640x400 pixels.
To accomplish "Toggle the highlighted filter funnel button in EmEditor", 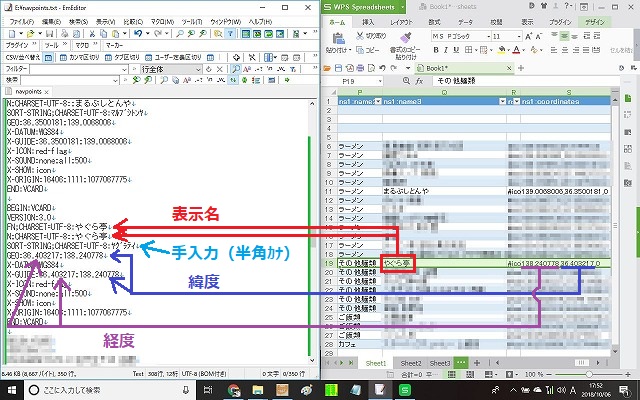I will [x=230, y=34].
